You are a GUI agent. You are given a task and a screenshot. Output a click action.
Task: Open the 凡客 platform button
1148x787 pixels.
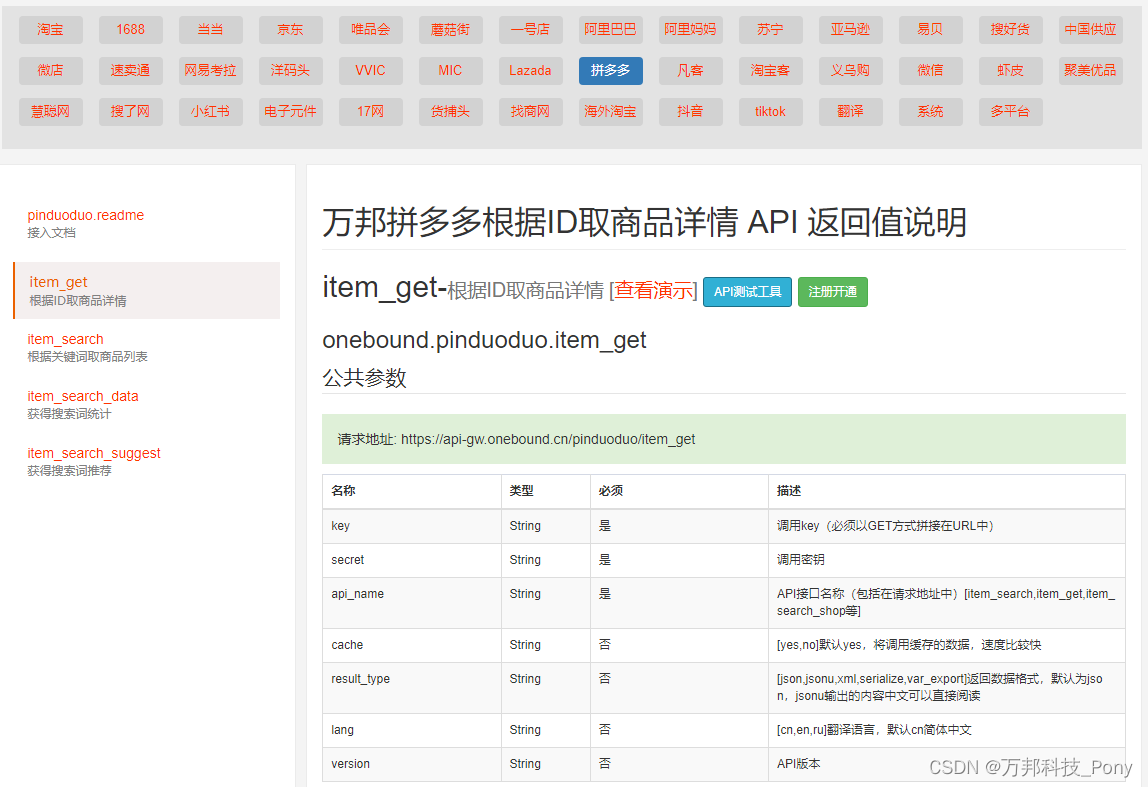coord(690,70)
